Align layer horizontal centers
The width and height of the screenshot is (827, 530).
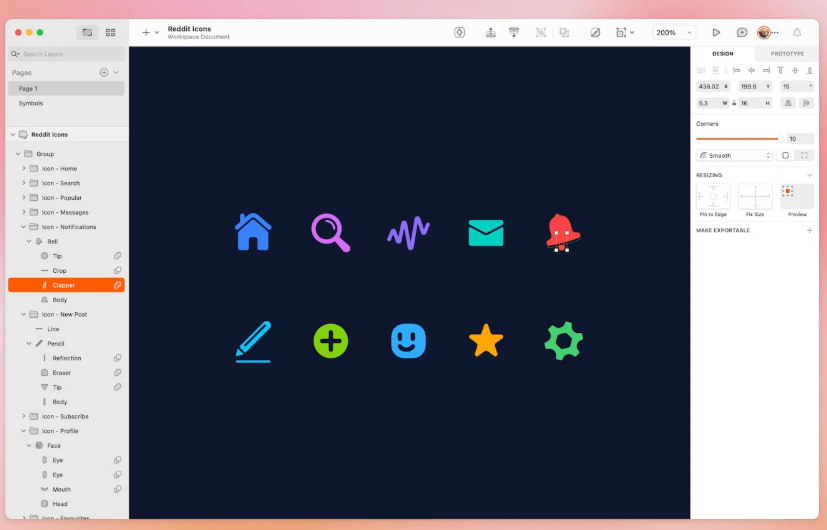pyautogui.click(x=752, y=70)
